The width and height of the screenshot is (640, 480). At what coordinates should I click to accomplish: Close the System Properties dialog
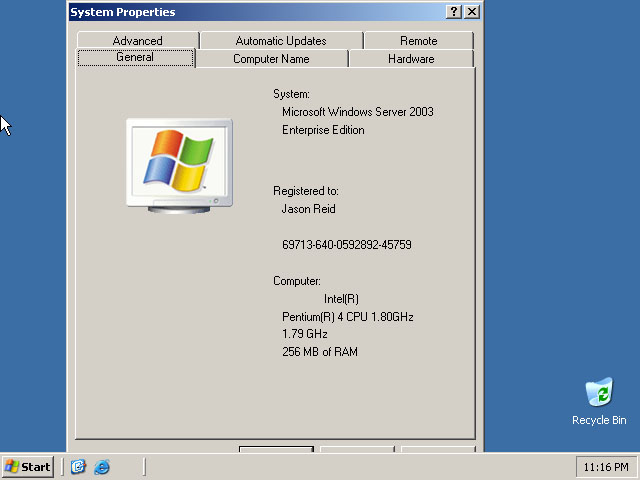coord(472,12)
